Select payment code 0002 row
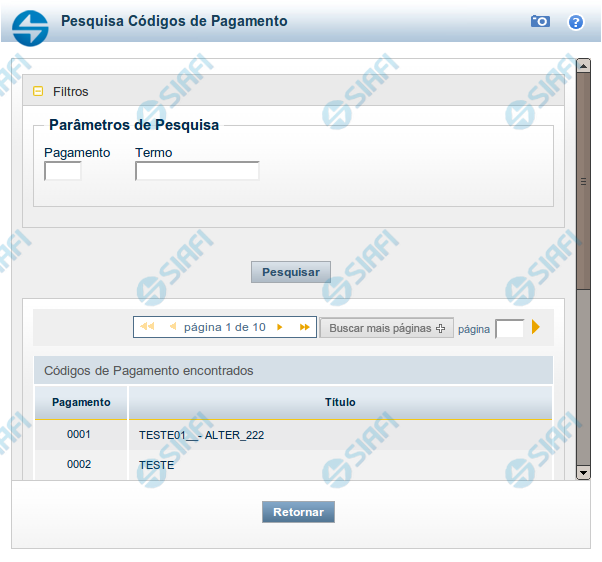Image resolution: width=602 pixels, height=562 pixels. pos(79,465)
